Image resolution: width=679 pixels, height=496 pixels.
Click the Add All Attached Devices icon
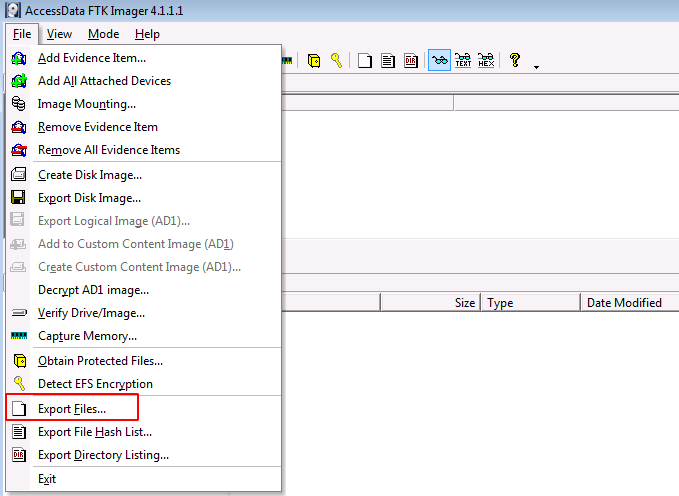tap(19, 81)
